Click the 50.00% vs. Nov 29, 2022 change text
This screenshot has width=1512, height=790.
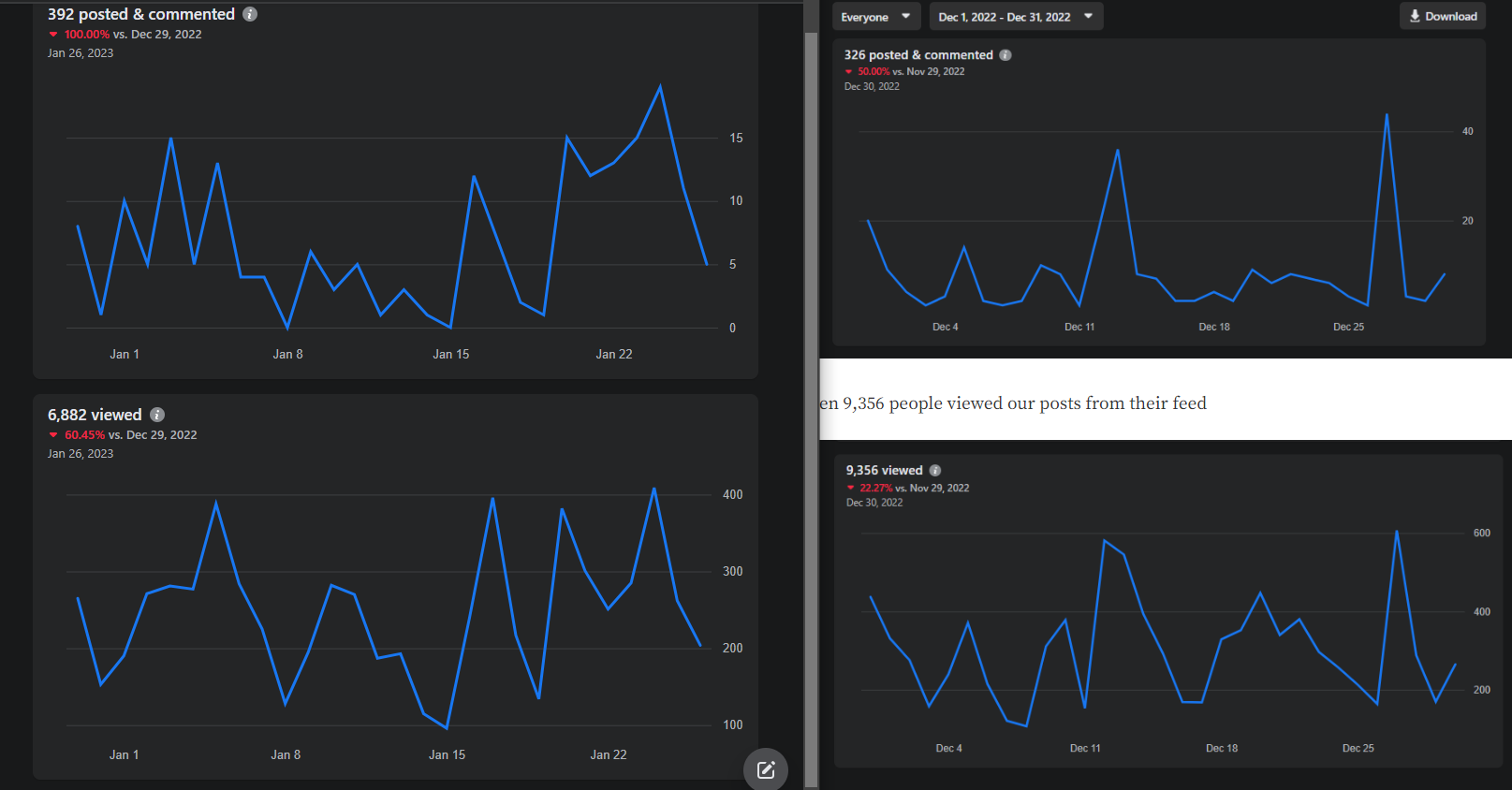coord(904,71)
